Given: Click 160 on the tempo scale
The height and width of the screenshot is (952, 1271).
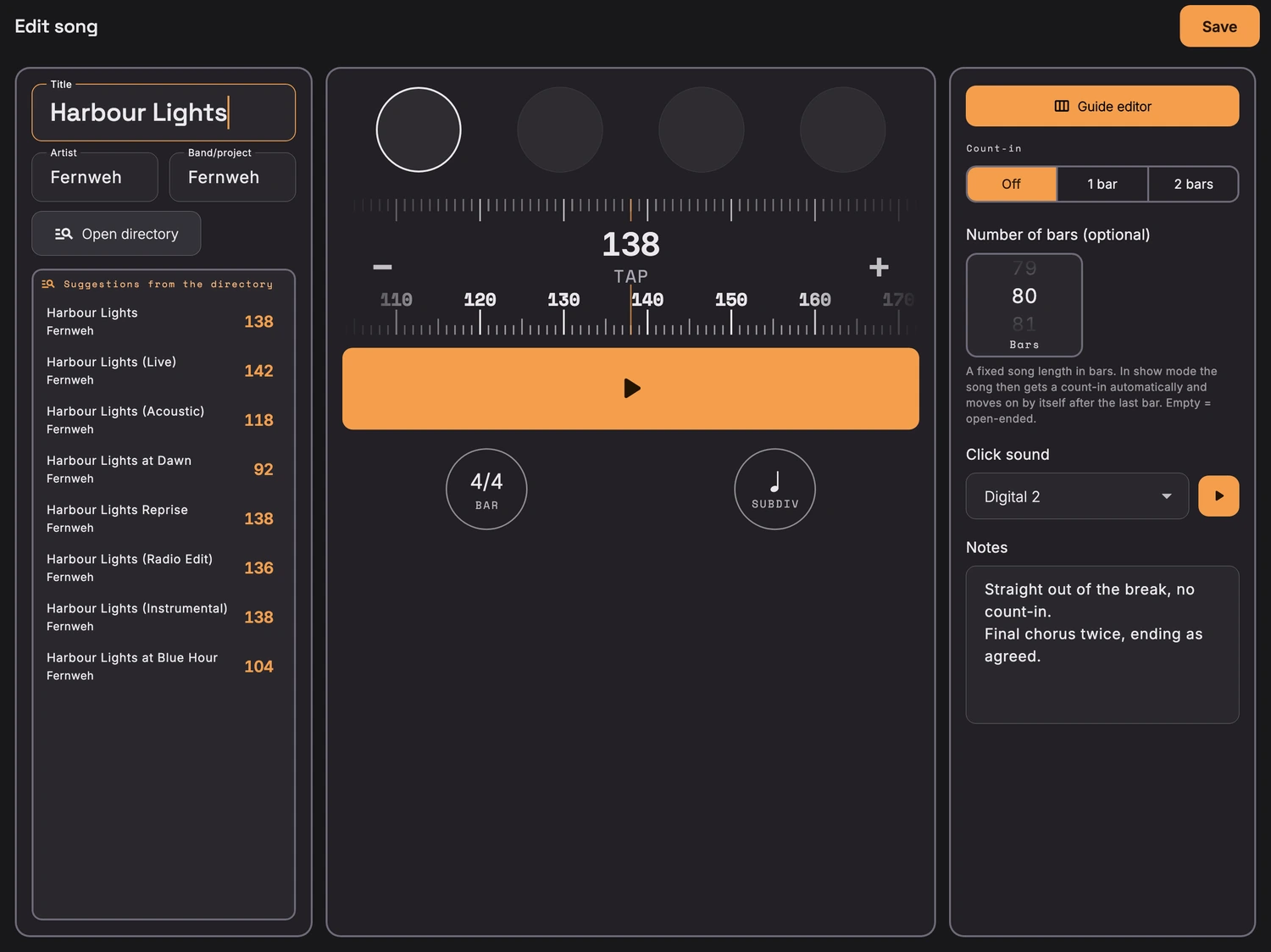Looking at the screenshot, I should tap(814, 300).
